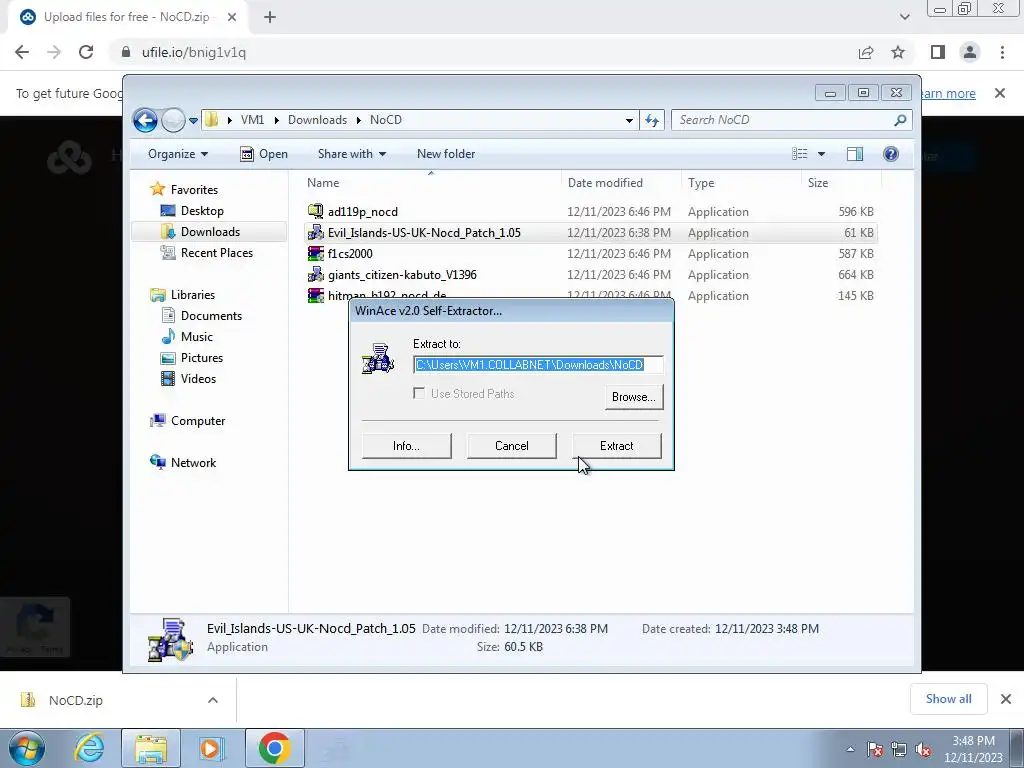Image resolution: width=1024 pixels, height=768 pixels.
Task: Open Documents library in navigation pane
Action: (x=211, y=316)
